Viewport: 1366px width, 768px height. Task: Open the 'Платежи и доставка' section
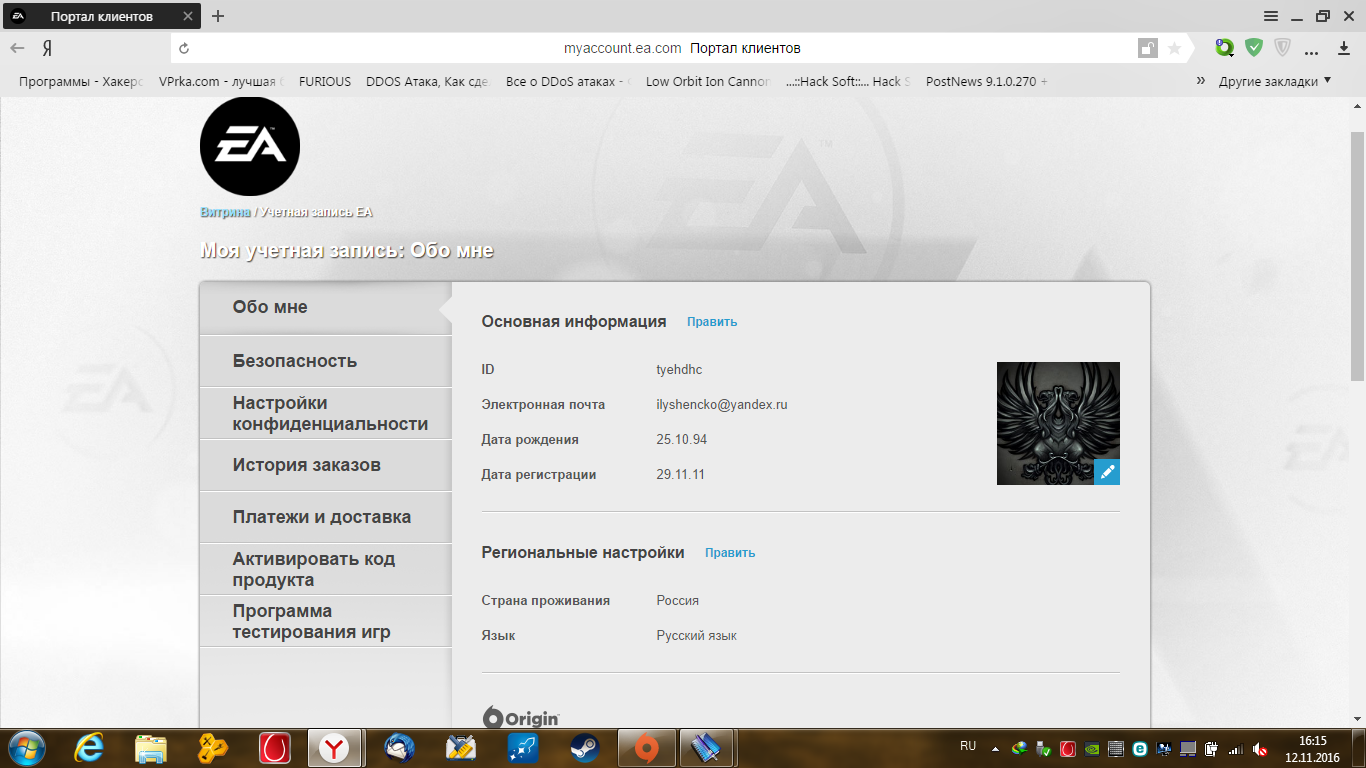(x=326, y=517)
